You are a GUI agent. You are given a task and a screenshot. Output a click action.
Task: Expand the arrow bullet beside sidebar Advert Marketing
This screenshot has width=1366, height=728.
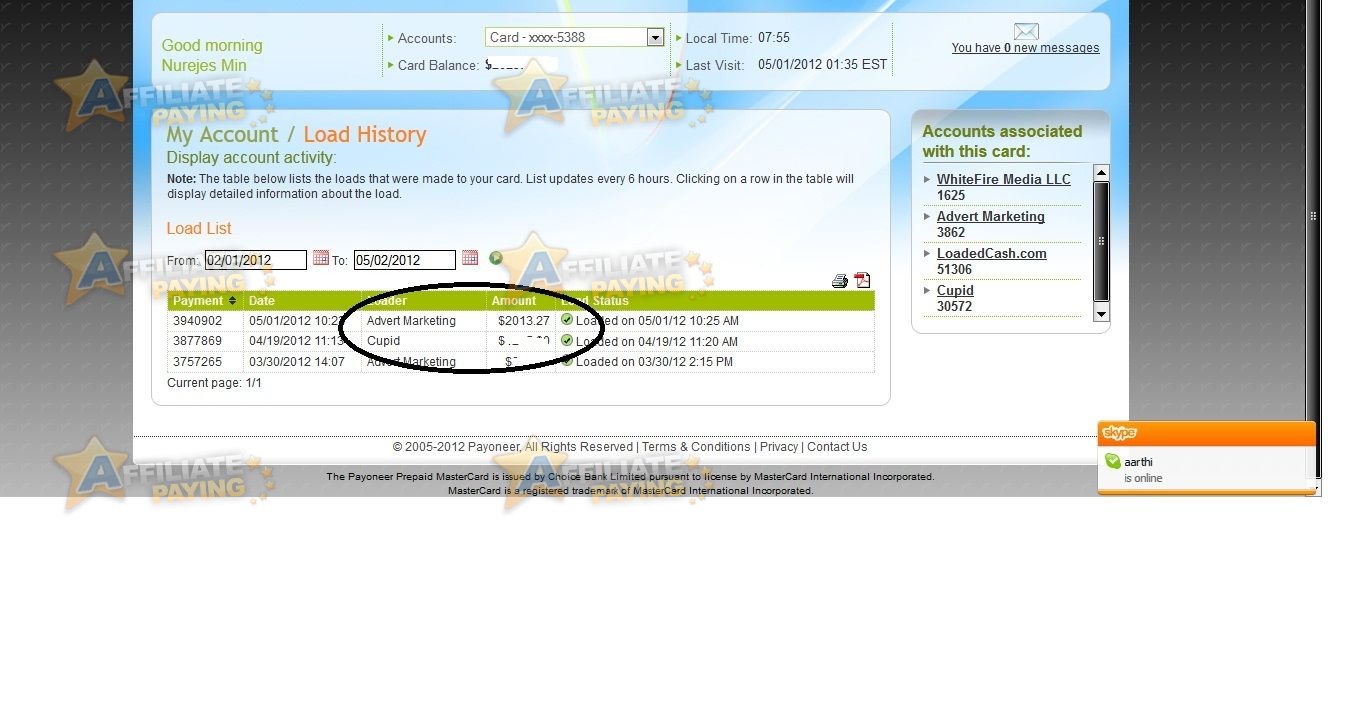927,217
